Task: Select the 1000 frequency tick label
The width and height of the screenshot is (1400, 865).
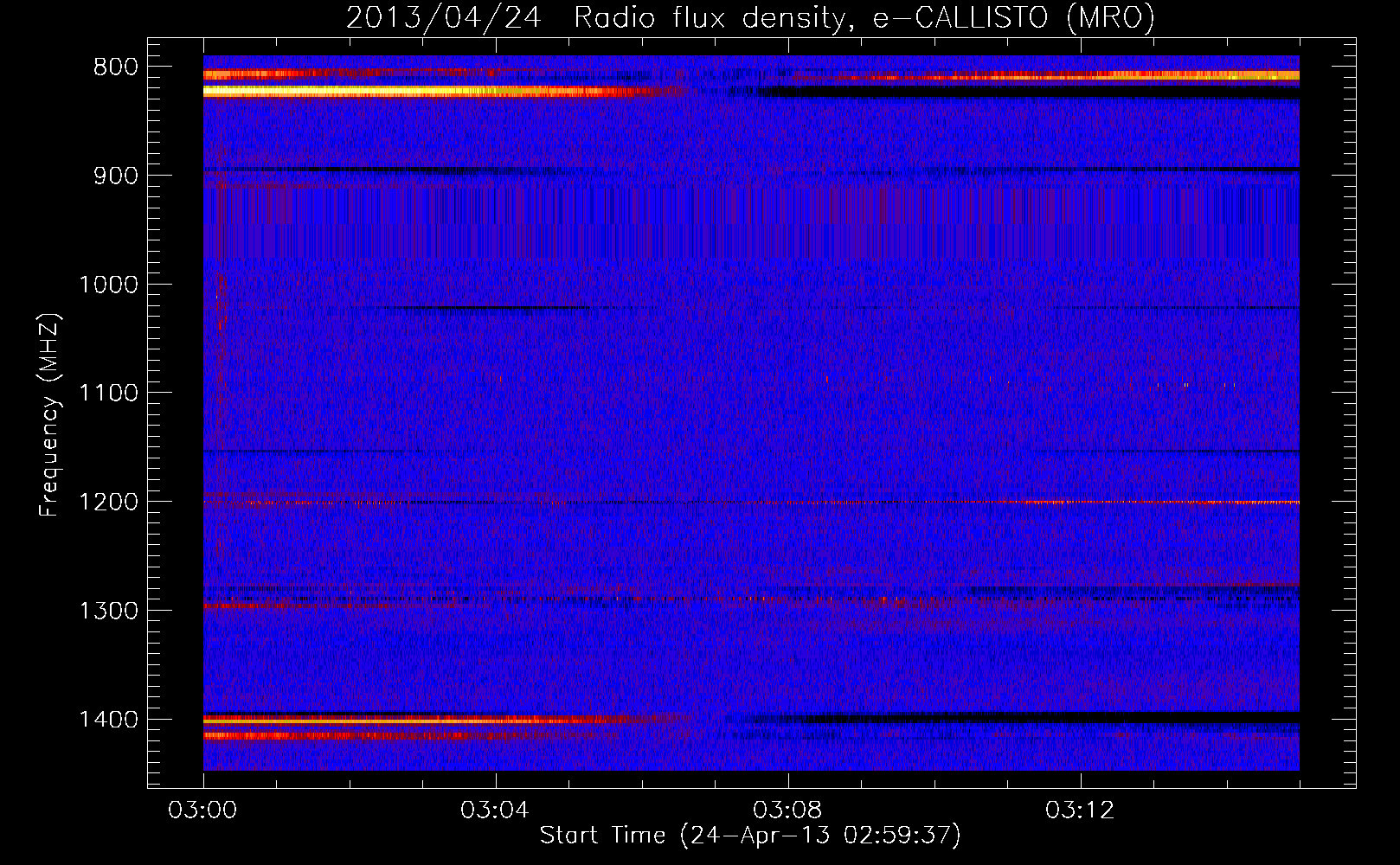Action: pyautogui.click(x=108, y=285)
